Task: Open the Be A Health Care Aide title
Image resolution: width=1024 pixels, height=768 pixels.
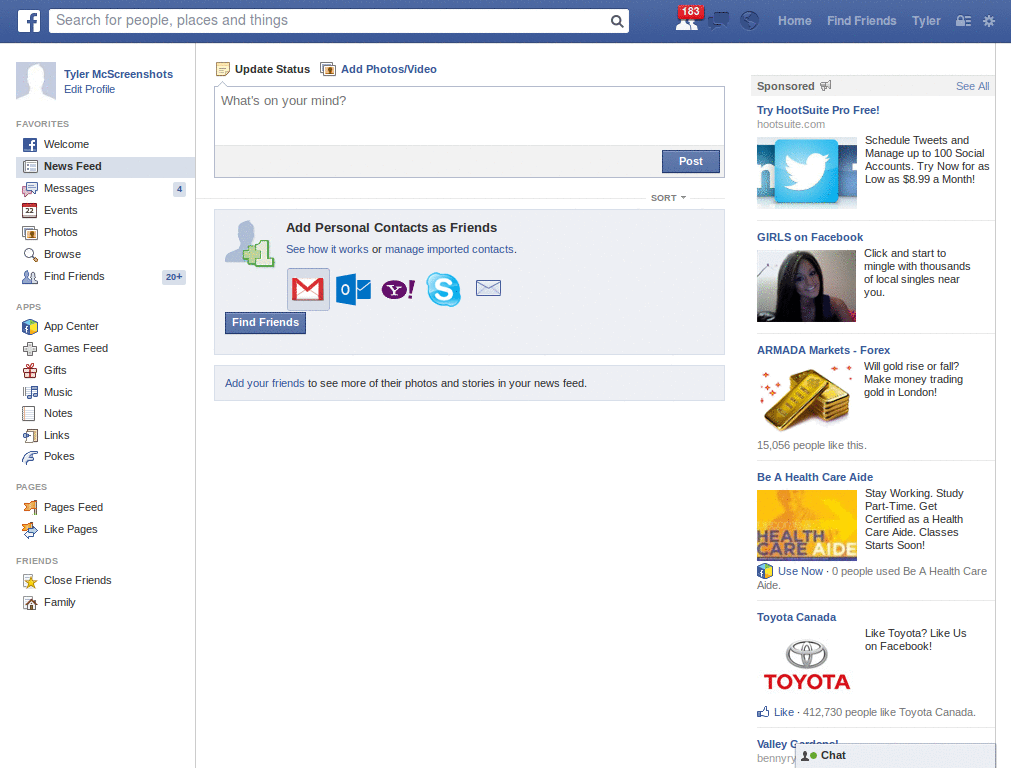Action: (814, 477)
